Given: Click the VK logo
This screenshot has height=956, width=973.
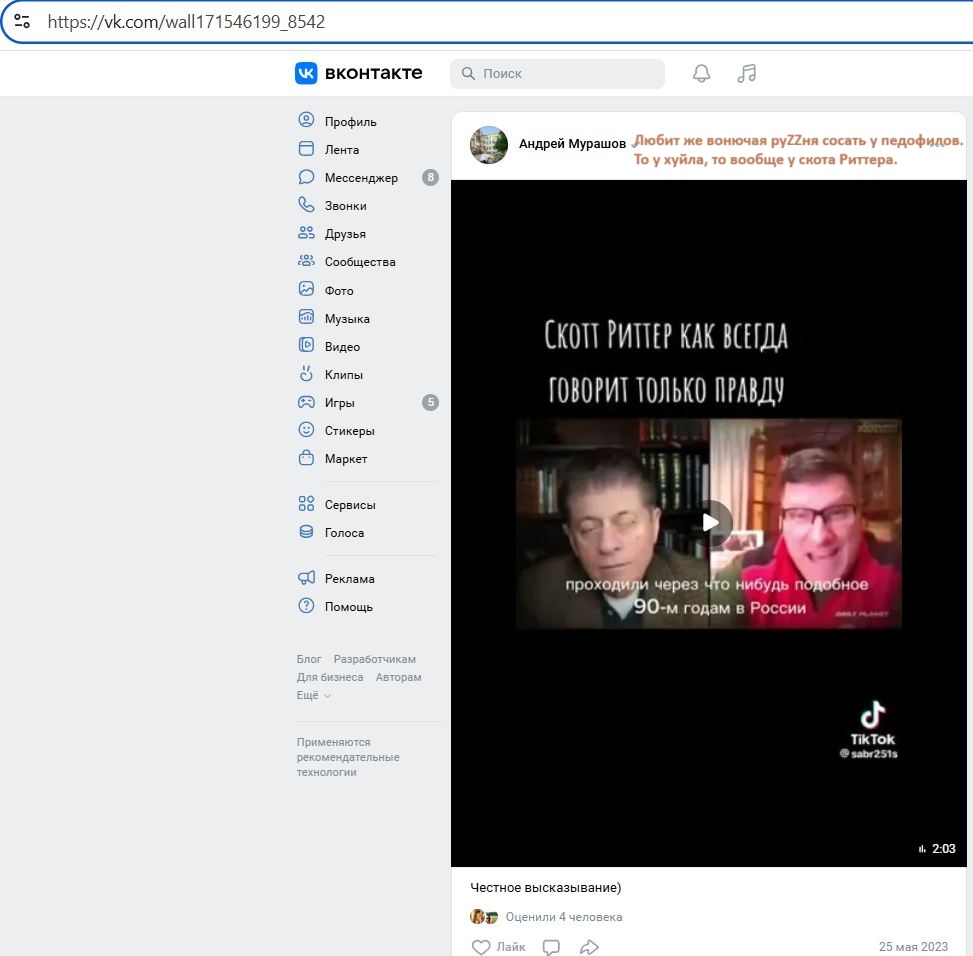Looking at the screenshot, I should pos(307,73).
